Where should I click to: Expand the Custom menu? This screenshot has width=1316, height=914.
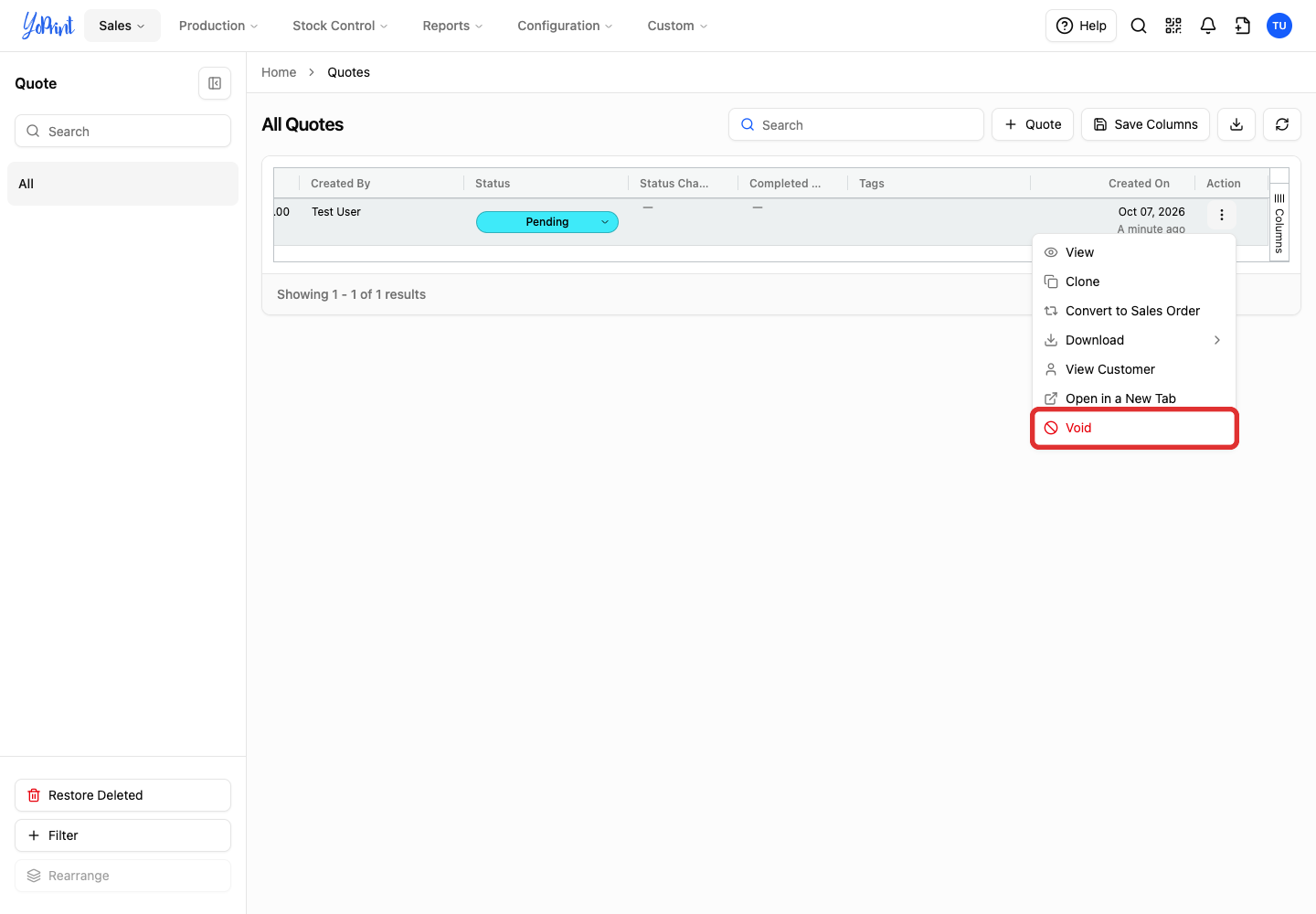(x=677, y=26)
